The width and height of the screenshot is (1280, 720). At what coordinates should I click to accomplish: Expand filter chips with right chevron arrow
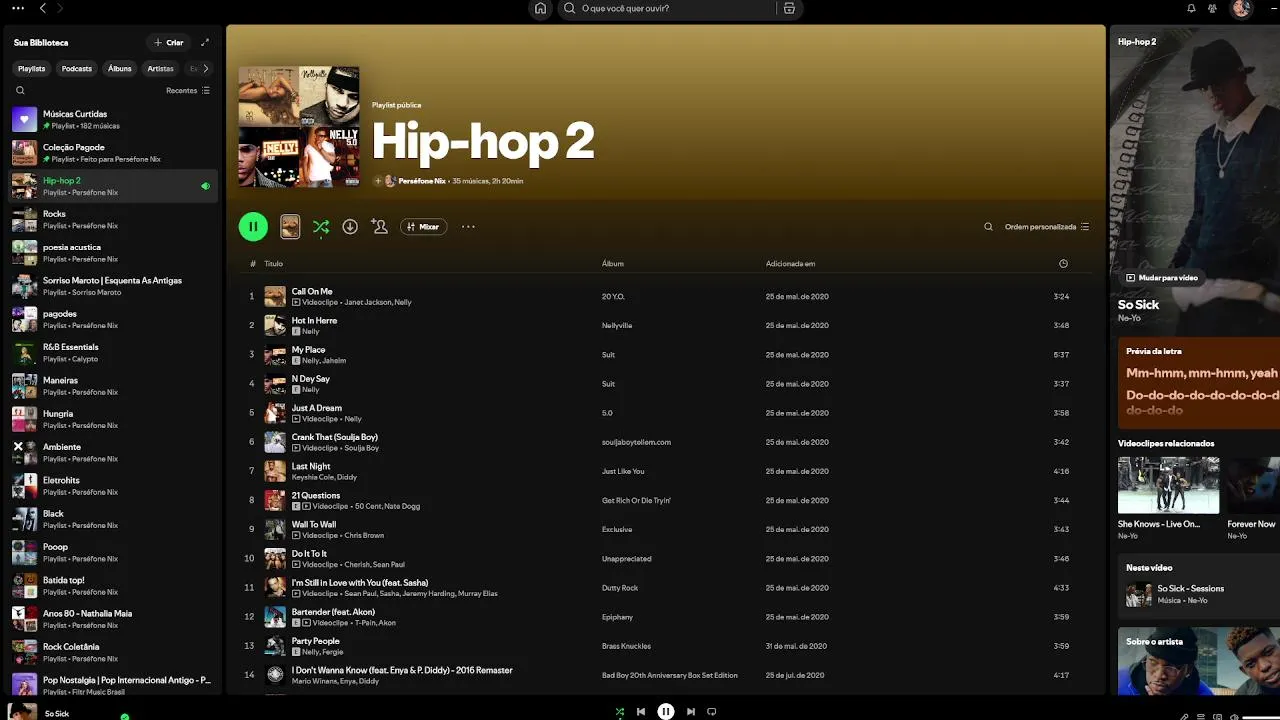point(205,69)
